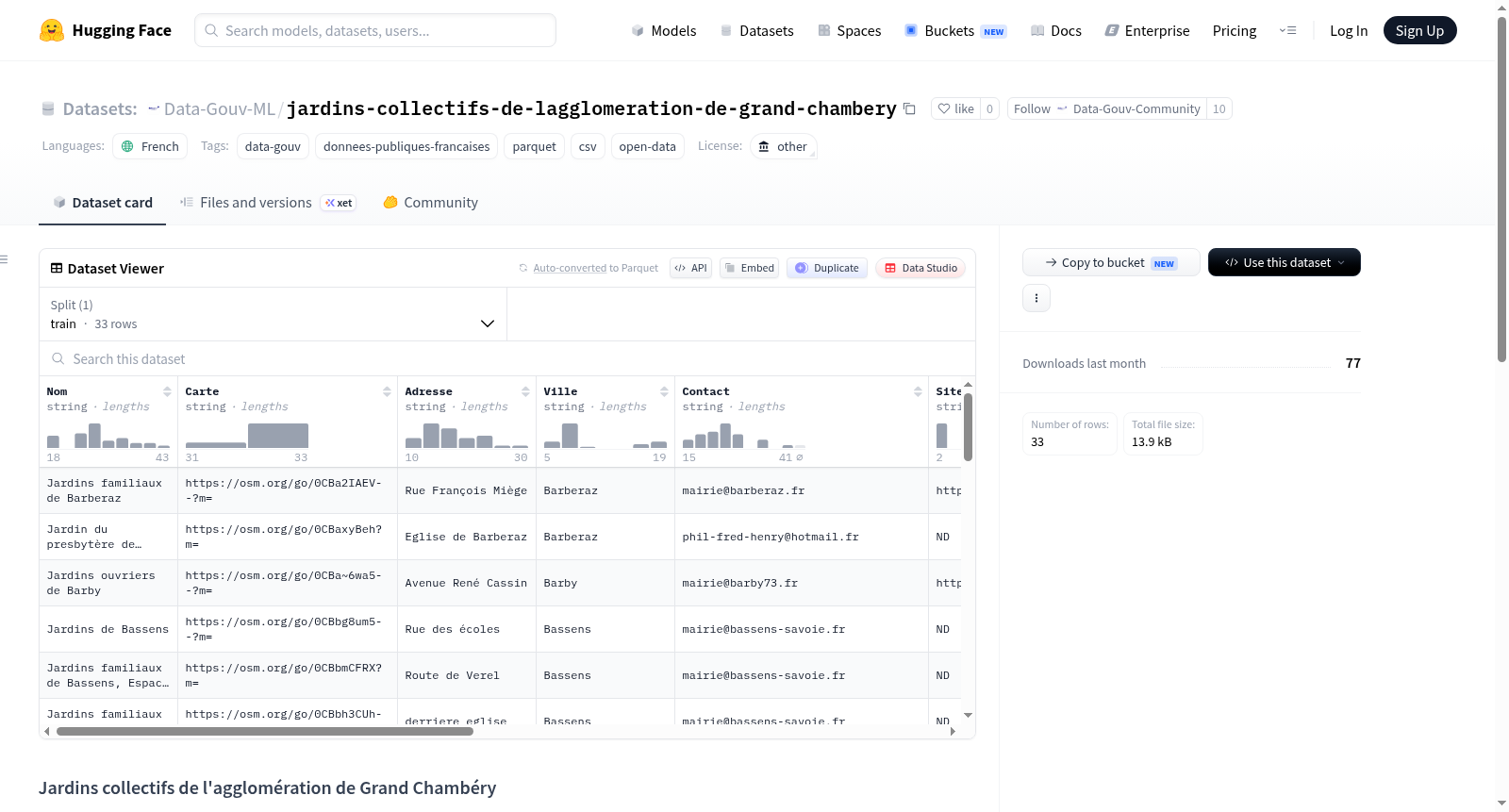Like this dataset via the heart button
The height and width of the screenshot is (812, 1509).
click(955, 108)
